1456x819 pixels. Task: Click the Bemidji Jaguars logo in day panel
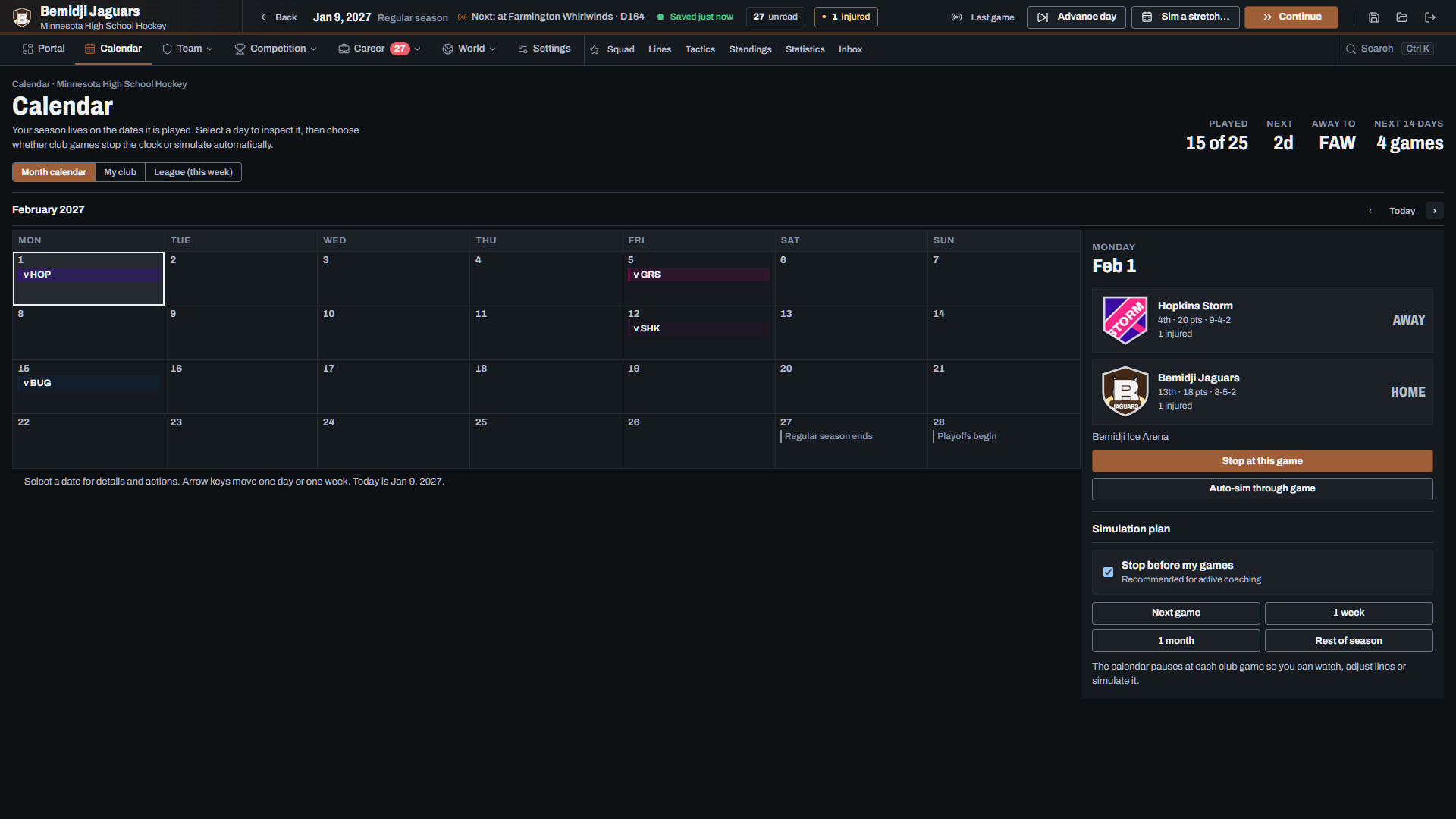(1125, 392)
